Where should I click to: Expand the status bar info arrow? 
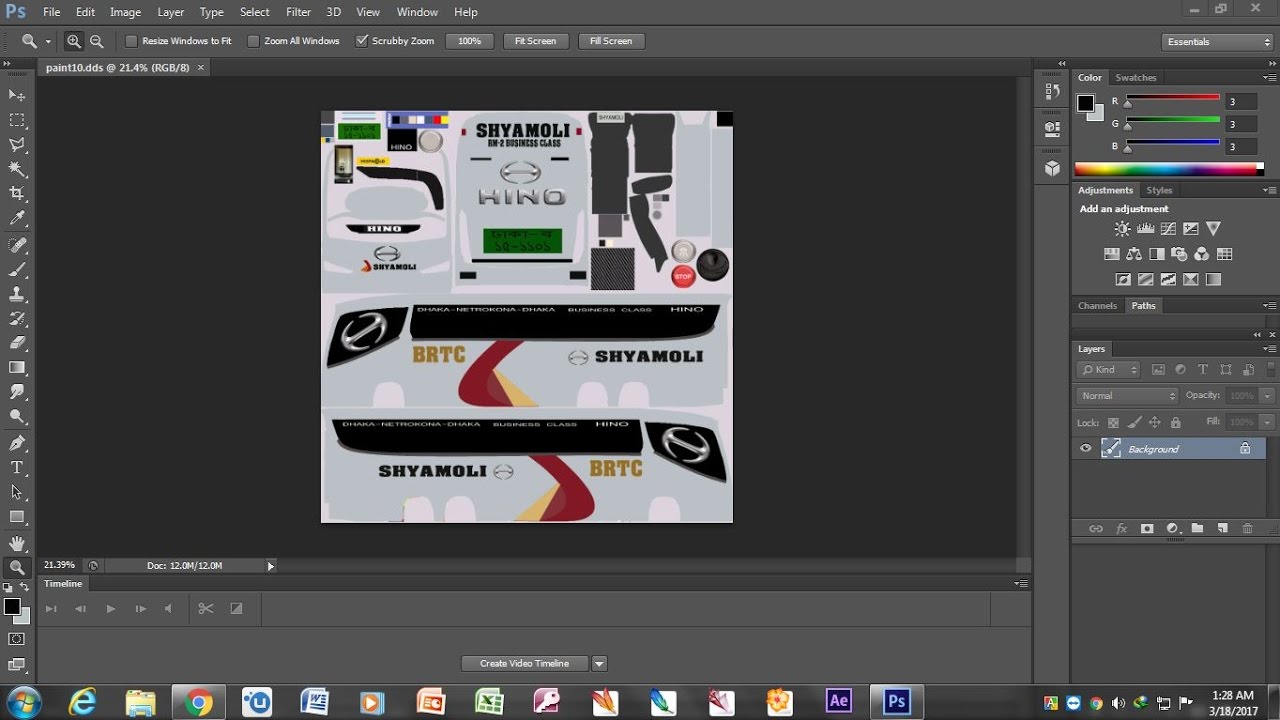point(270,566)
